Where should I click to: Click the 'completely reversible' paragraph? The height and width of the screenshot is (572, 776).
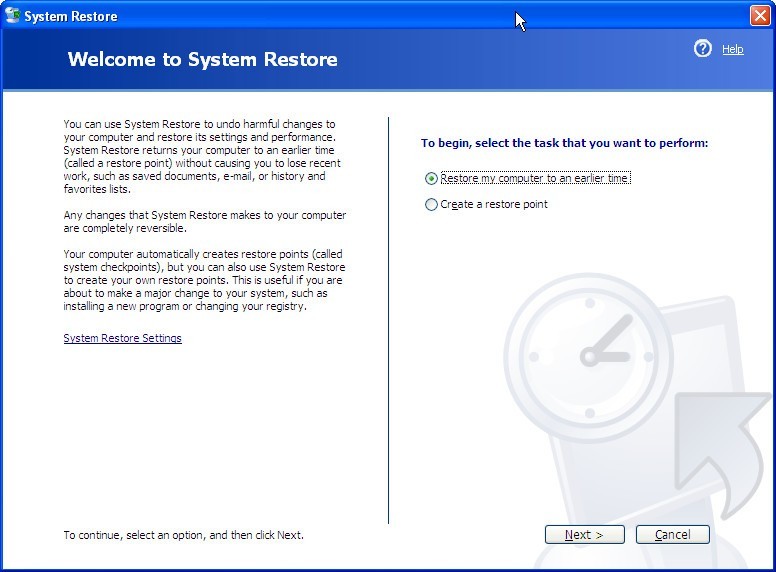point(204,222)
